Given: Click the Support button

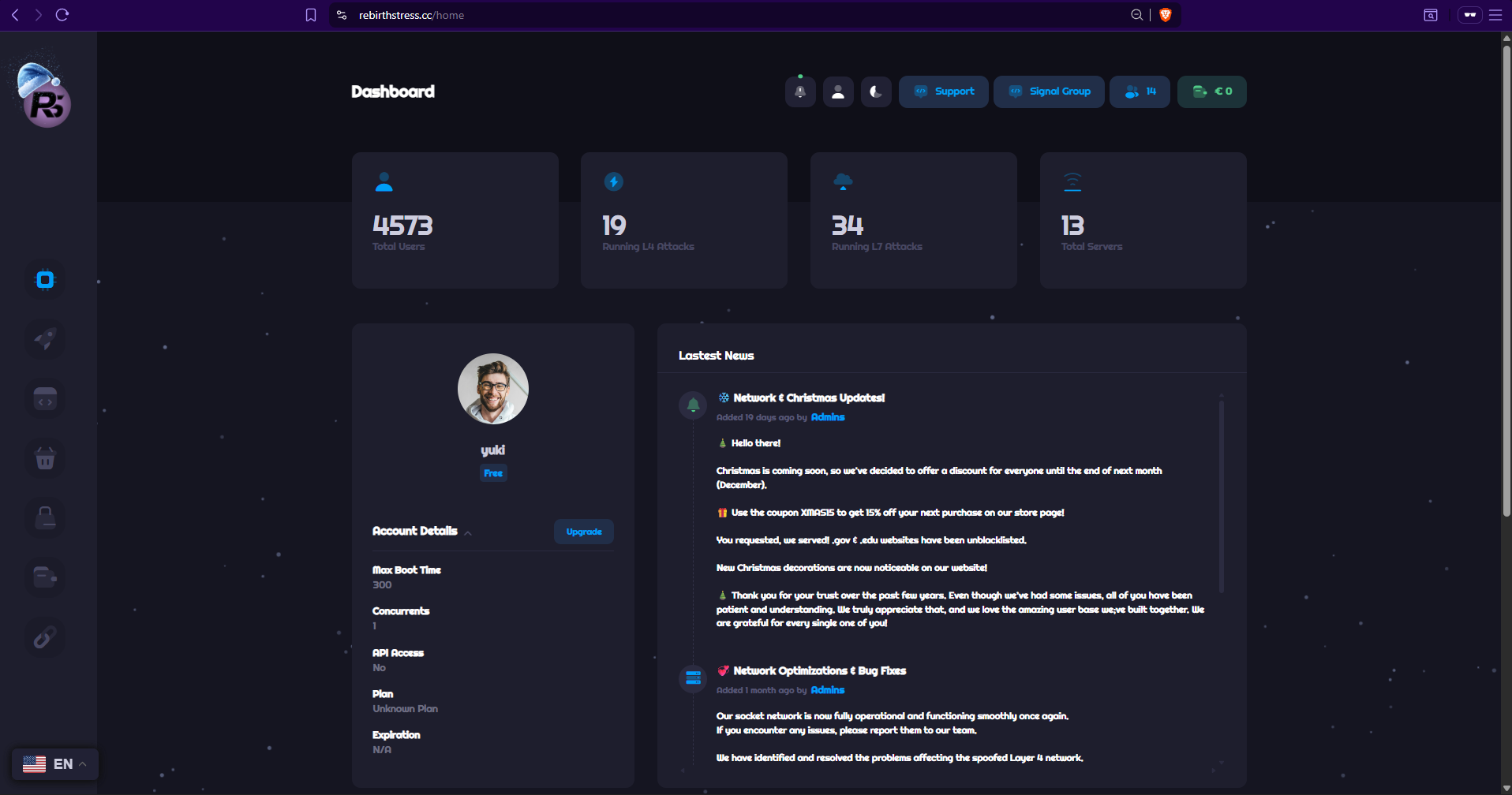Looking at the screenshot, I should 944,92.
